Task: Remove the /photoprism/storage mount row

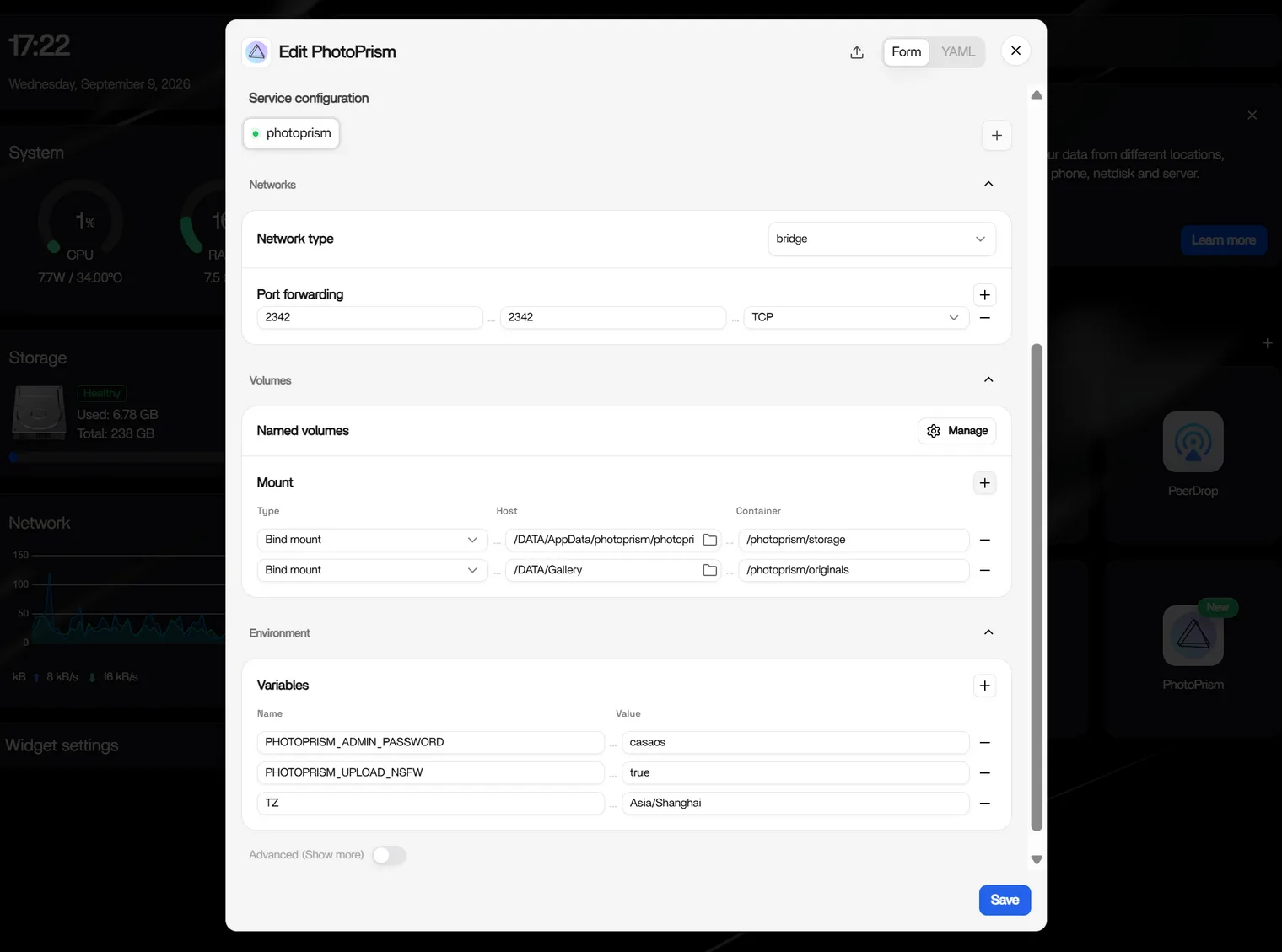Action: 984,540
